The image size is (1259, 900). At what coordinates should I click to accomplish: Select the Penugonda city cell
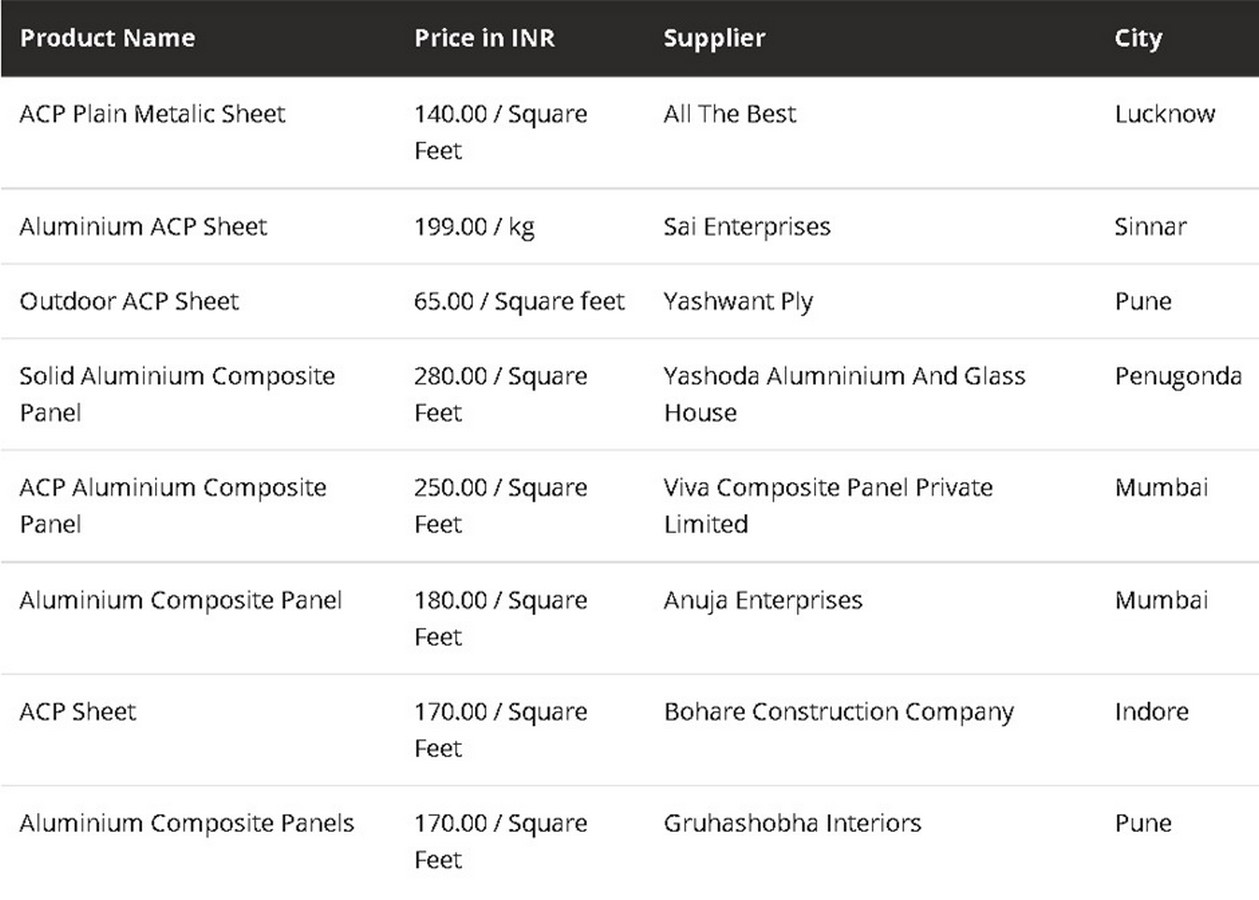[x=1178, y=377]
